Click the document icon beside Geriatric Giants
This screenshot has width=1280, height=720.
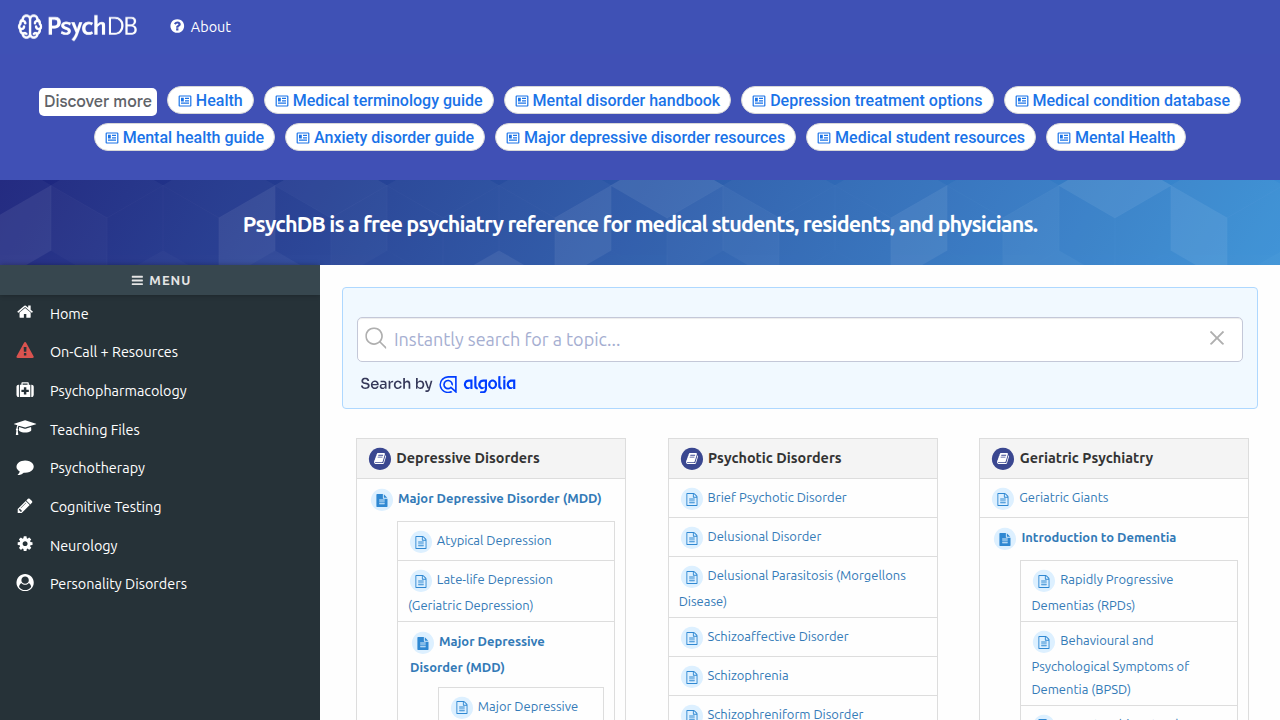[x=1003, y=498]
